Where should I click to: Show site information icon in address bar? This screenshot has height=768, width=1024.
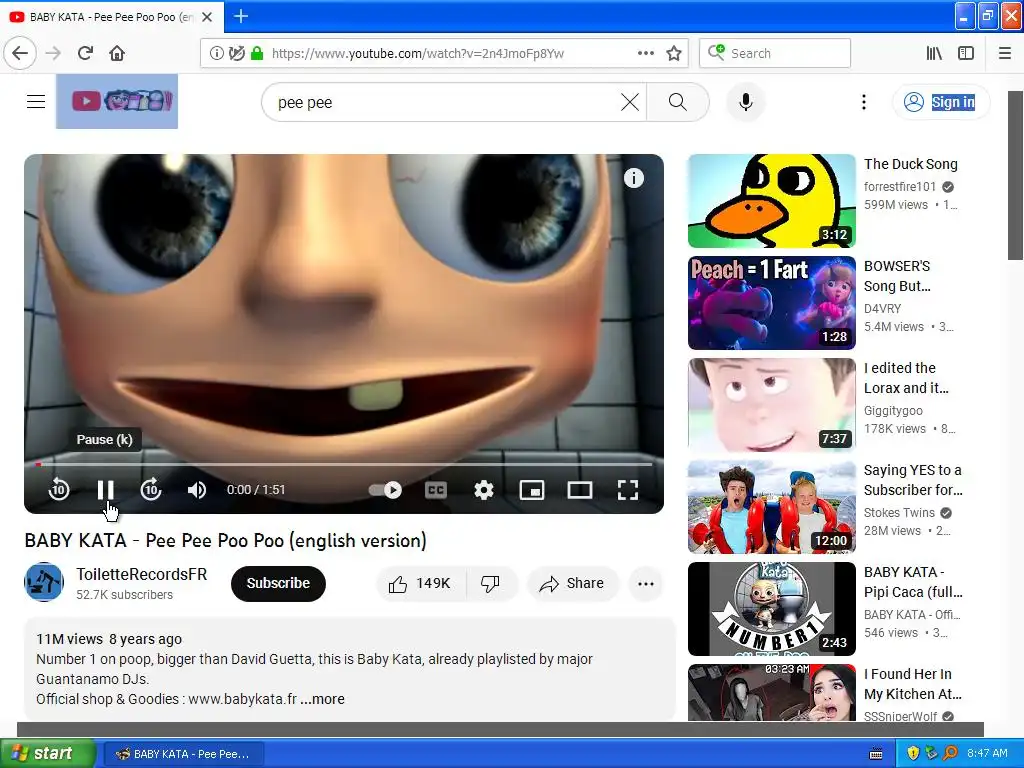click(217, 54)
